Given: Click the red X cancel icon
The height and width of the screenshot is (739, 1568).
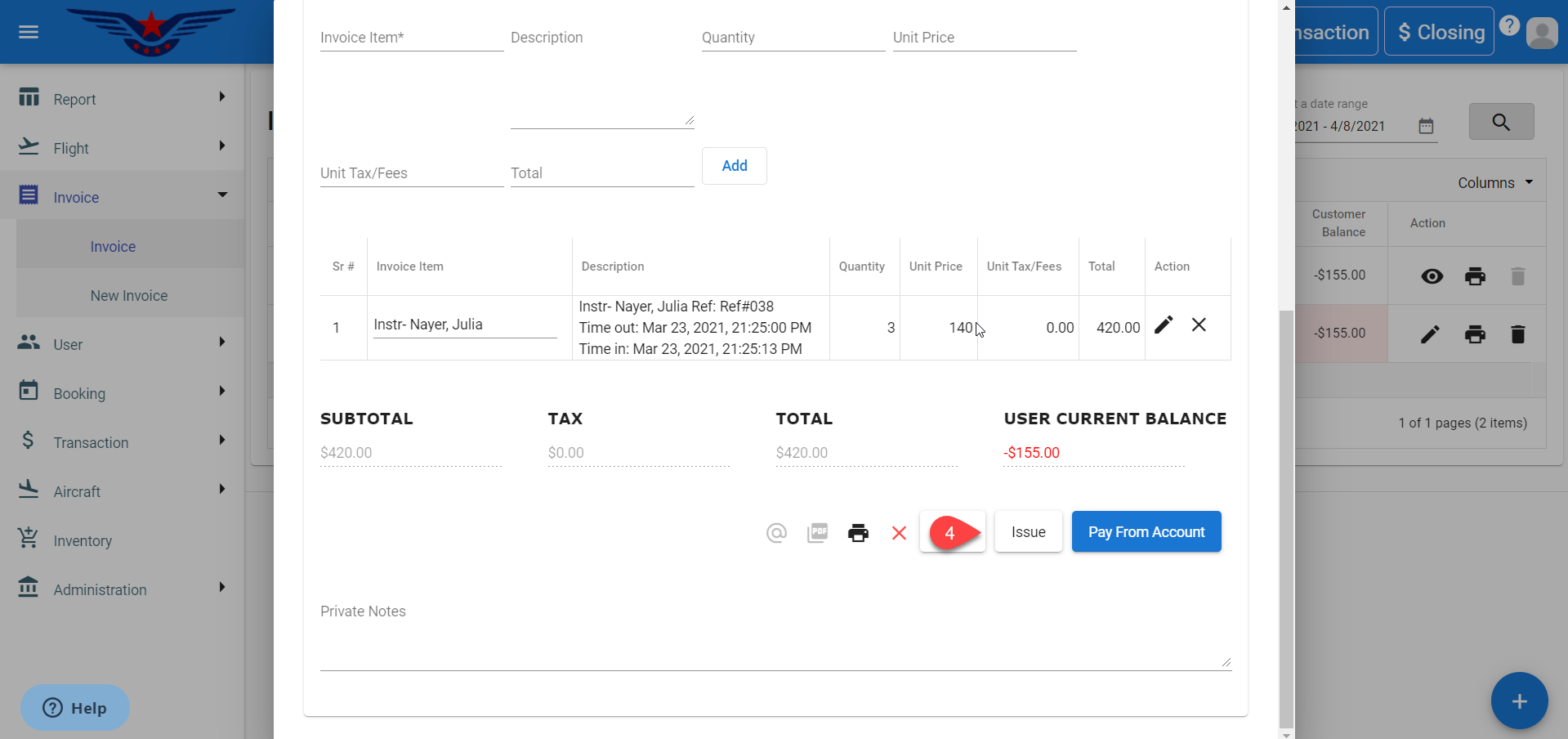Looking at the screenshot, I should click(899, 533).
